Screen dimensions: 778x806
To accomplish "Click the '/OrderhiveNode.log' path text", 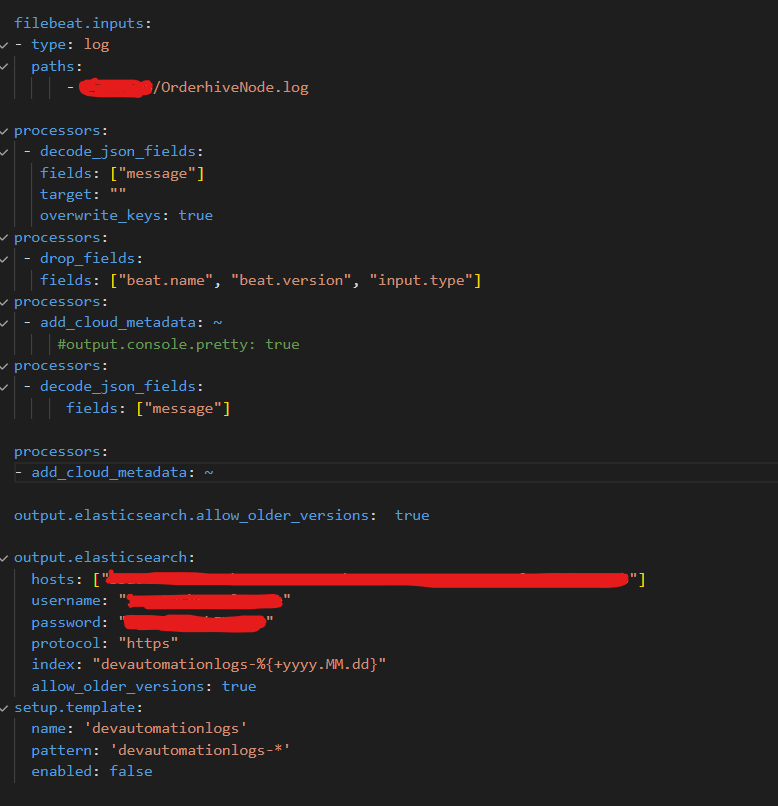I will click(x=231, y=87).
